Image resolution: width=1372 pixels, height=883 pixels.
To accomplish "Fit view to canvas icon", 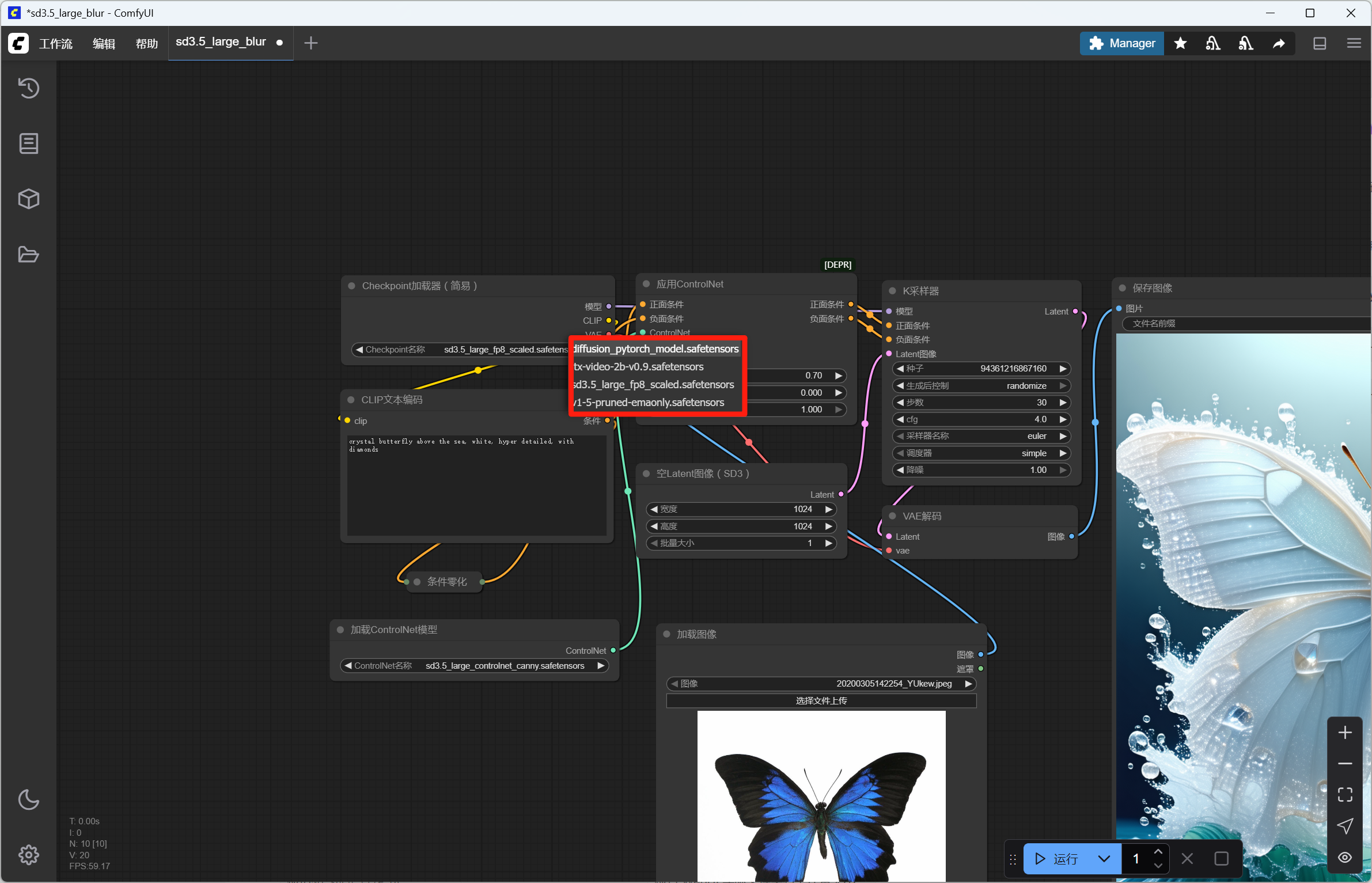I will point(1345,795).
